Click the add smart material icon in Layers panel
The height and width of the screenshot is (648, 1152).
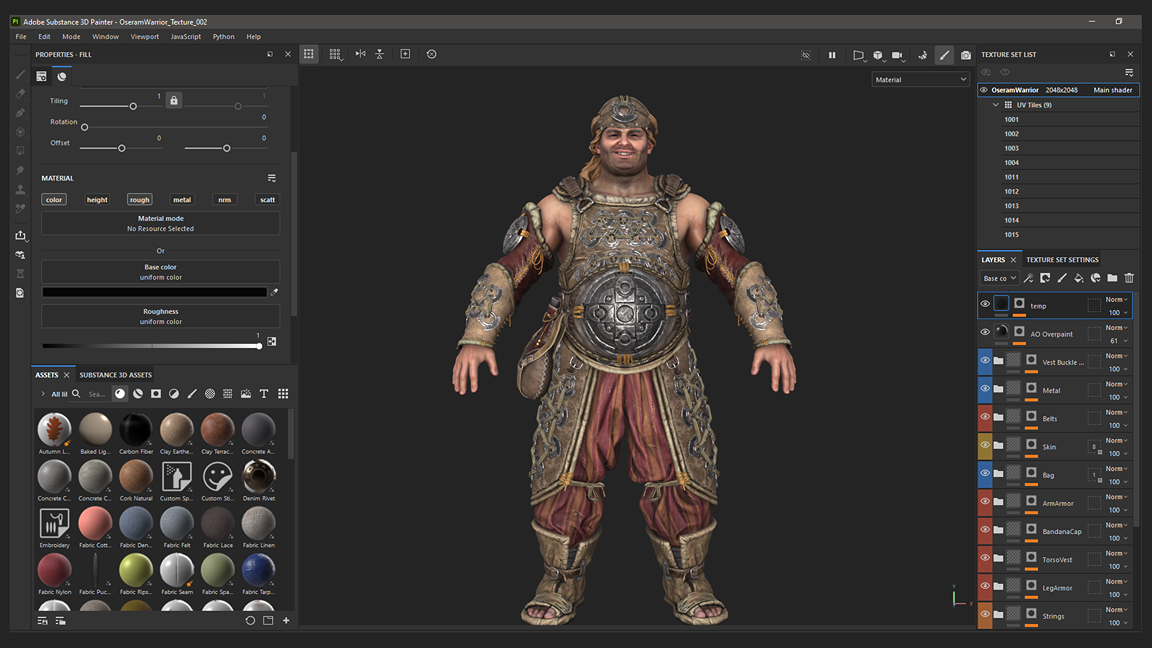point(1095,277)
